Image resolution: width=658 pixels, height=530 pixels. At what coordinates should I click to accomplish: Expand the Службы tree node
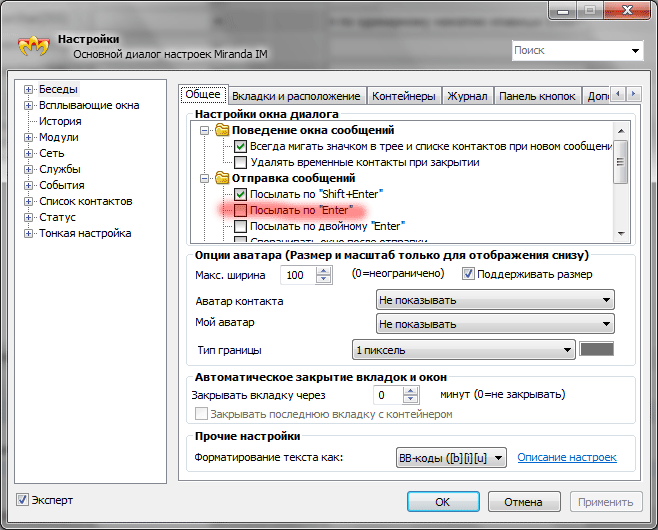click(28, 169)
